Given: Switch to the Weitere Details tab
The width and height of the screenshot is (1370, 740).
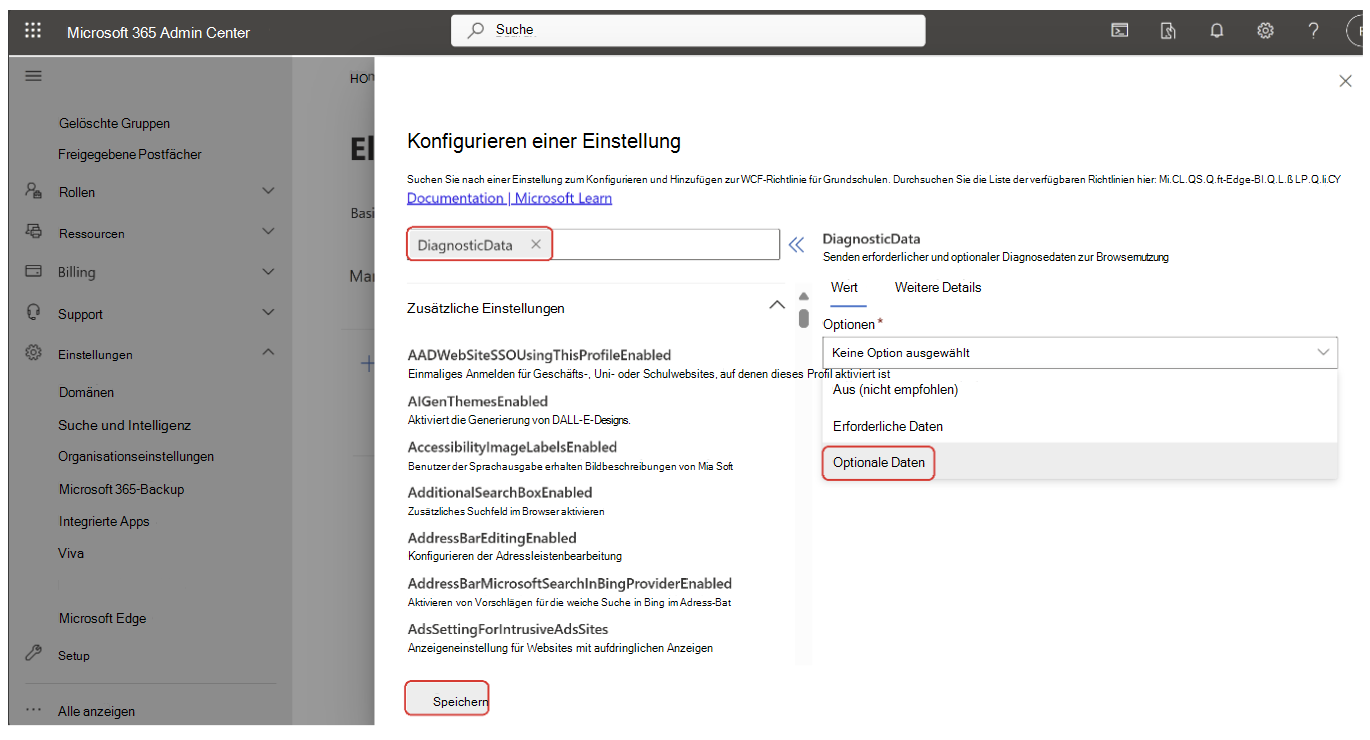Looking at the screenshot, I should (937, 287).
